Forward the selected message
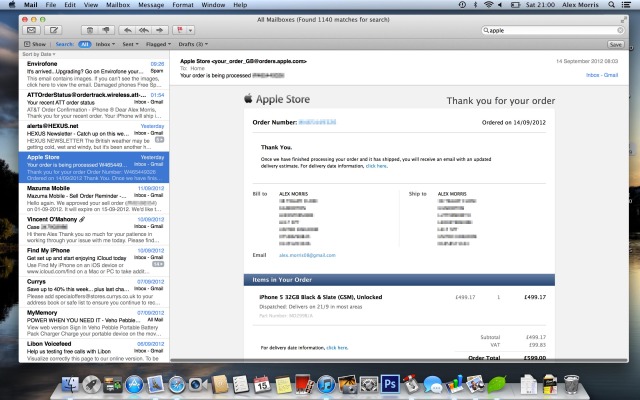The height and width of the screenshot is (400, 640). (160, 30)
